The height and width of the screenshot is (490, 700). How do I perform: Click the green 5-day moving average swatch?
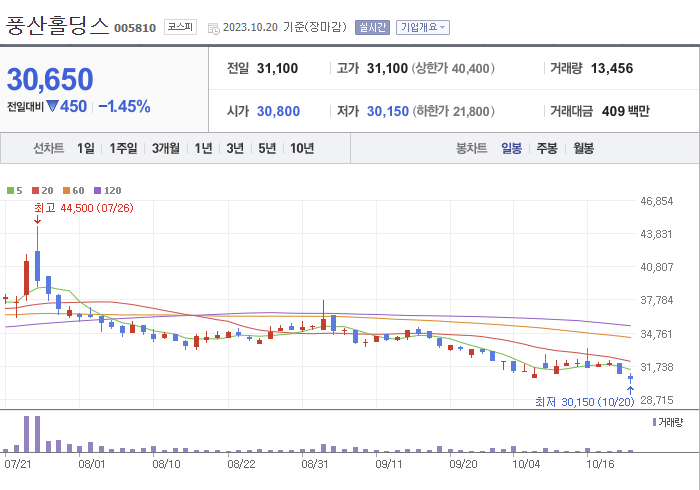tap(10, 191)
